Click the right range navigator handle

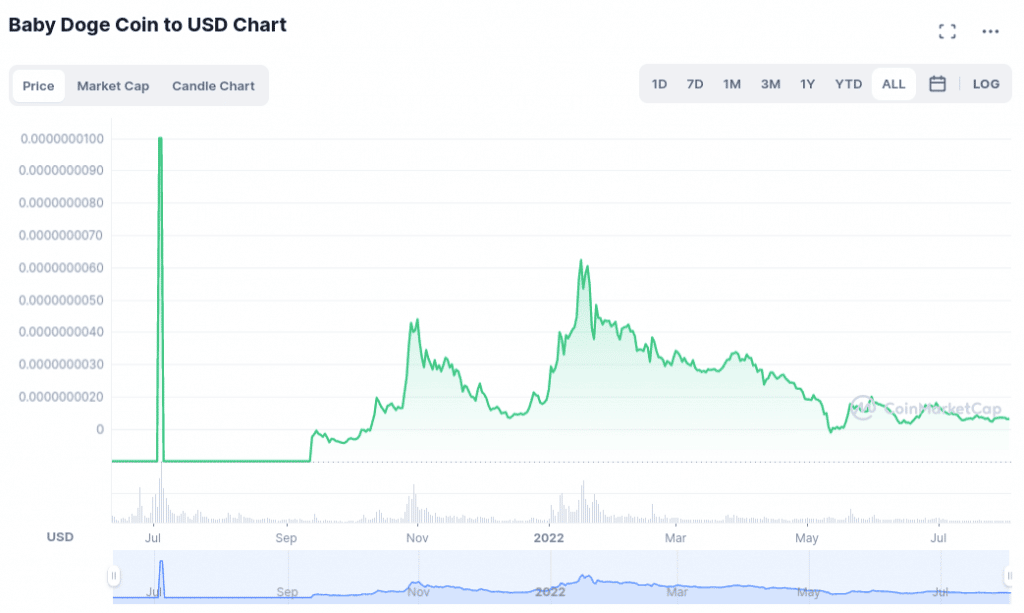[x=1009, y=575]
